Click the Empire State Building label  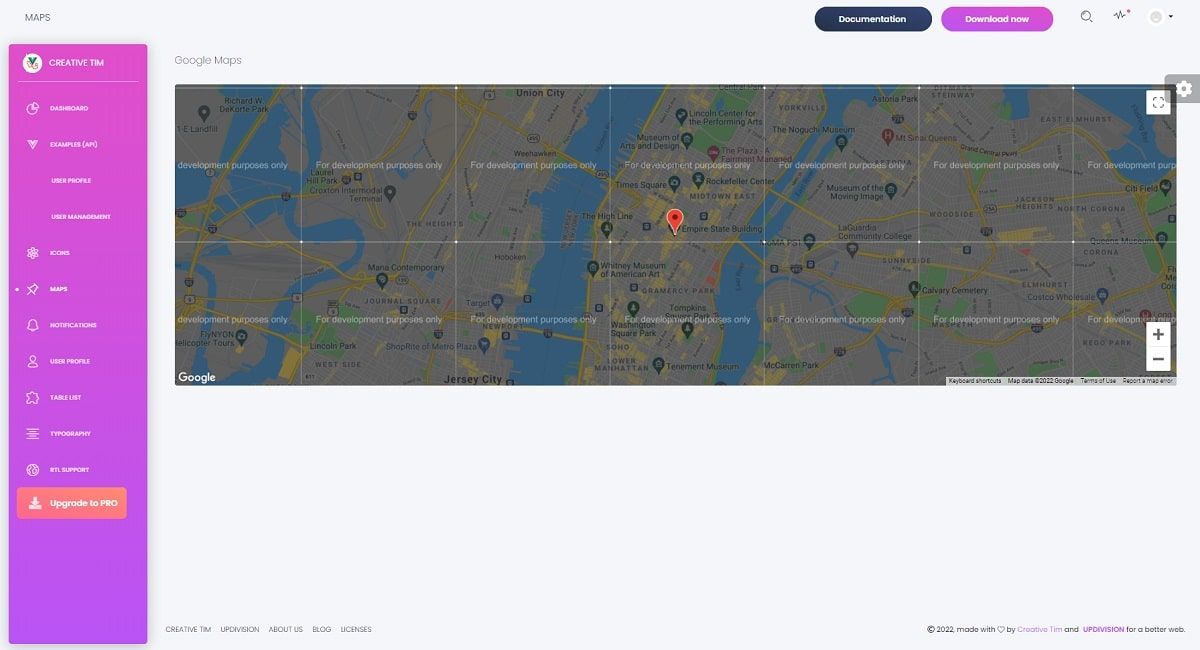pyautogui.click(x=721, y=229)
